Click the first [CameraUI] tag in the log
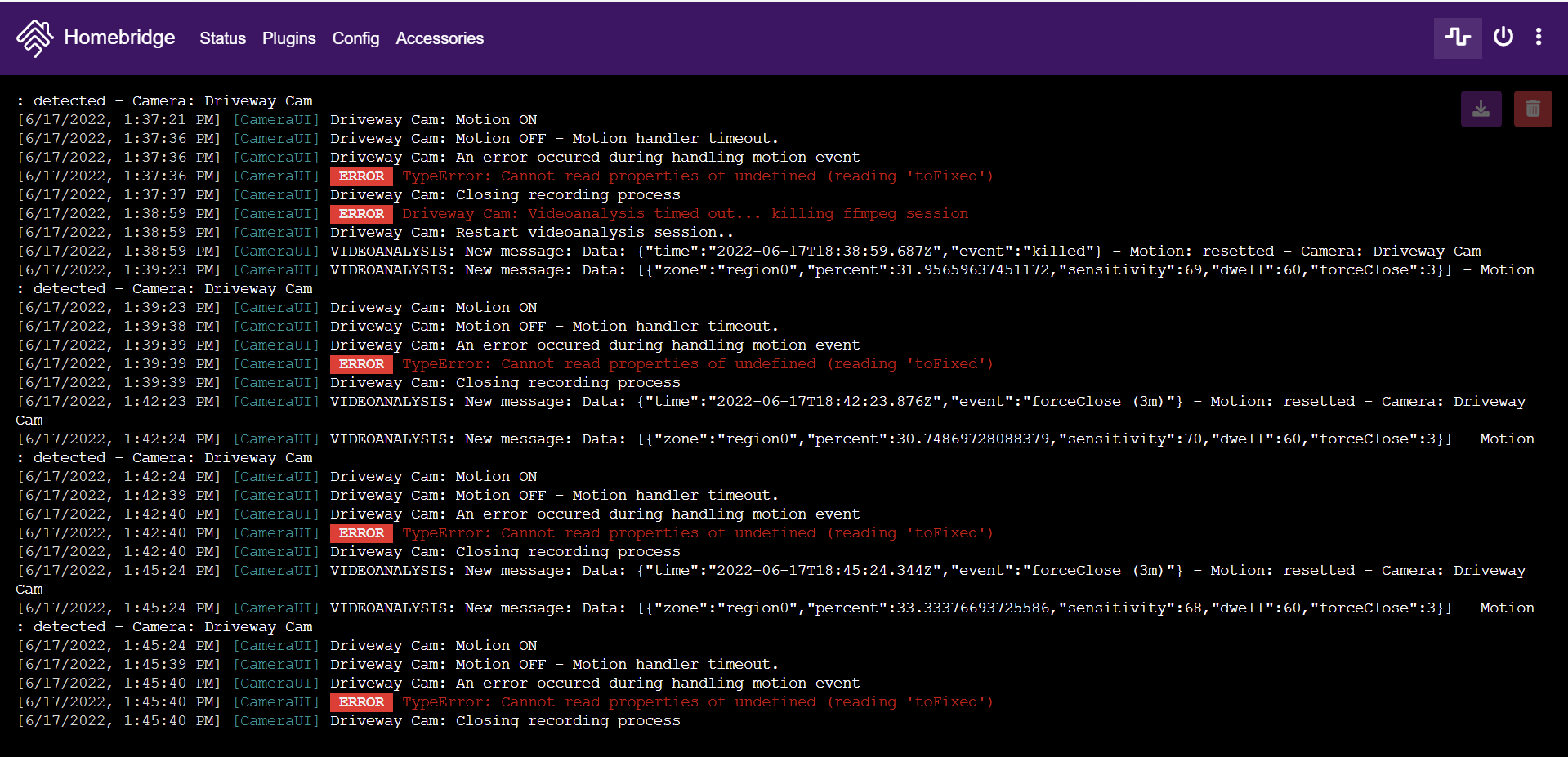This screenshot has width=1568, height=757. tap(275, 119)
